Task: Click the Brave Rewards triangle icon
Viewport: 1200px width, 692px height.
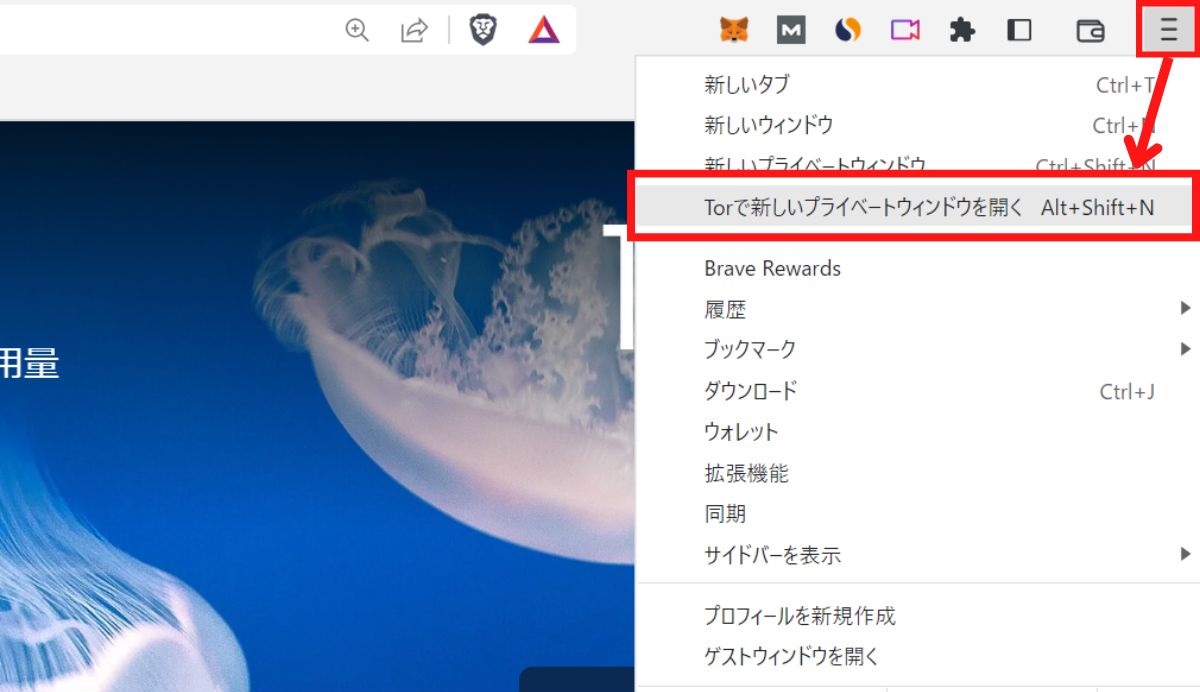Action: (544, 30)
